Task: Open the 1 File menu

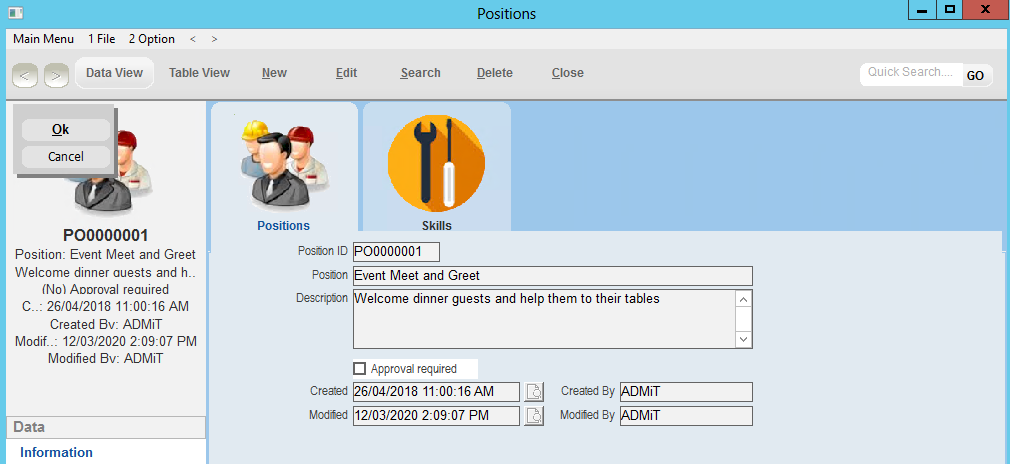Action: point(101,39)
